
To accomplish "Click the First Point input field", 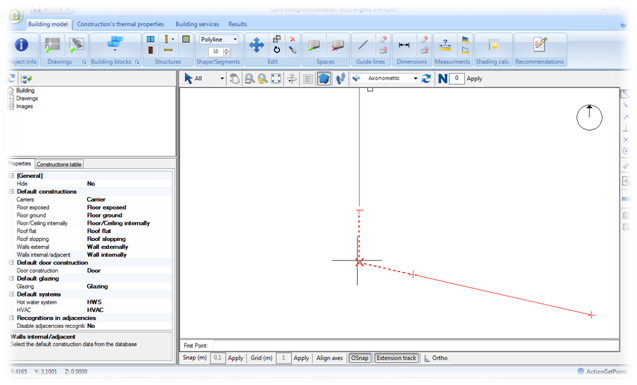I will 414,345.
